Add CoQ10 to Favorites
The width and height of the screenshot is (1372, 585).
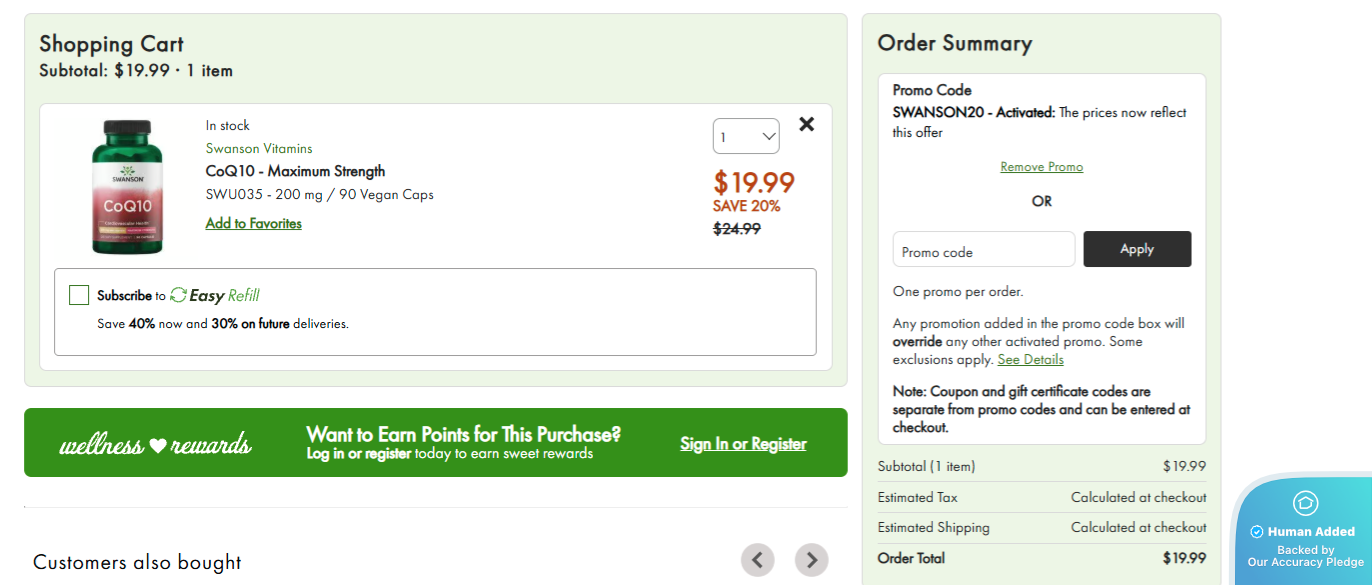click(x=253, y=223)
